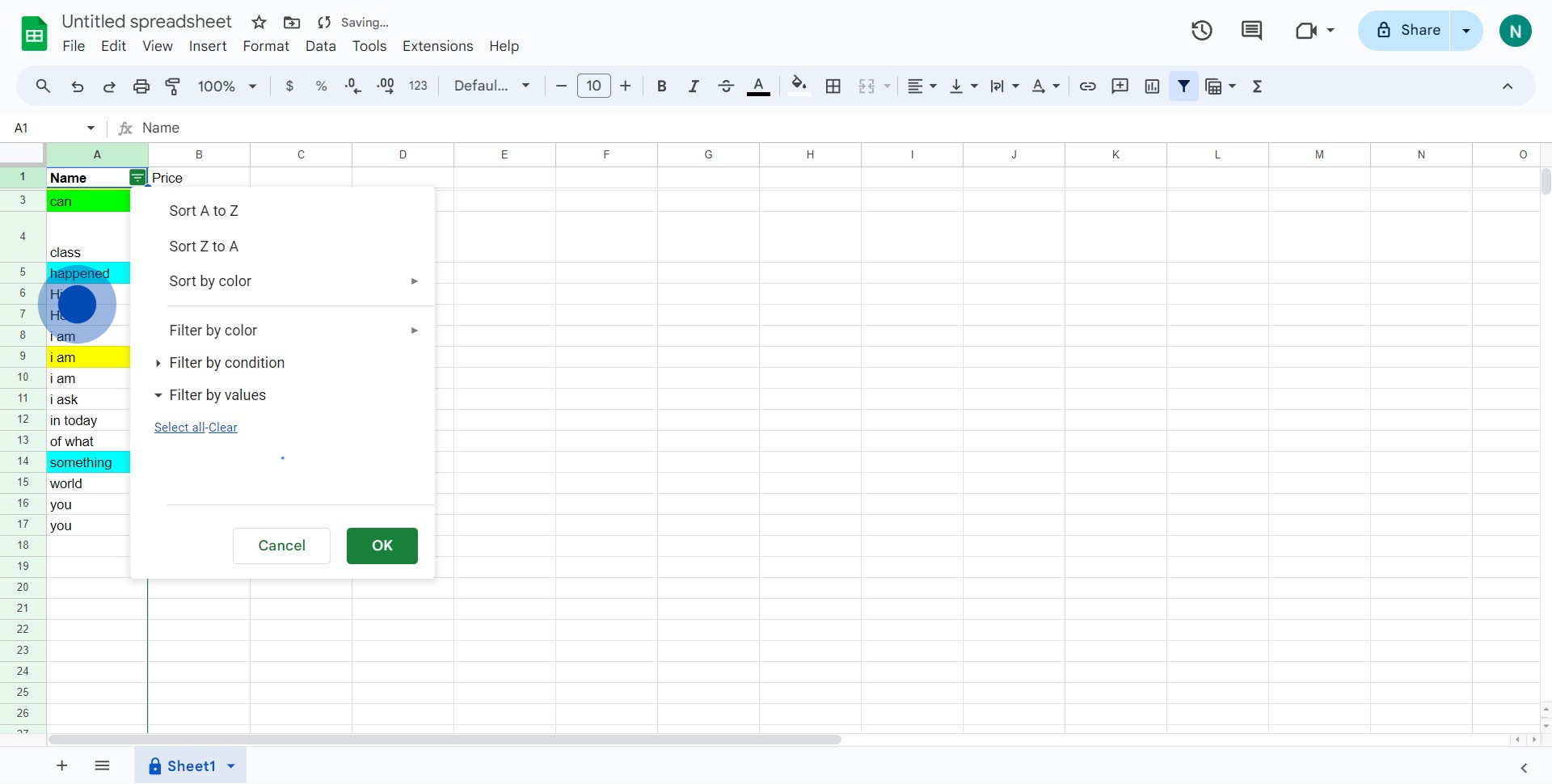Format selected cells as currency
This screenshot has width=1552, height=784.
[x=291, y=86]
